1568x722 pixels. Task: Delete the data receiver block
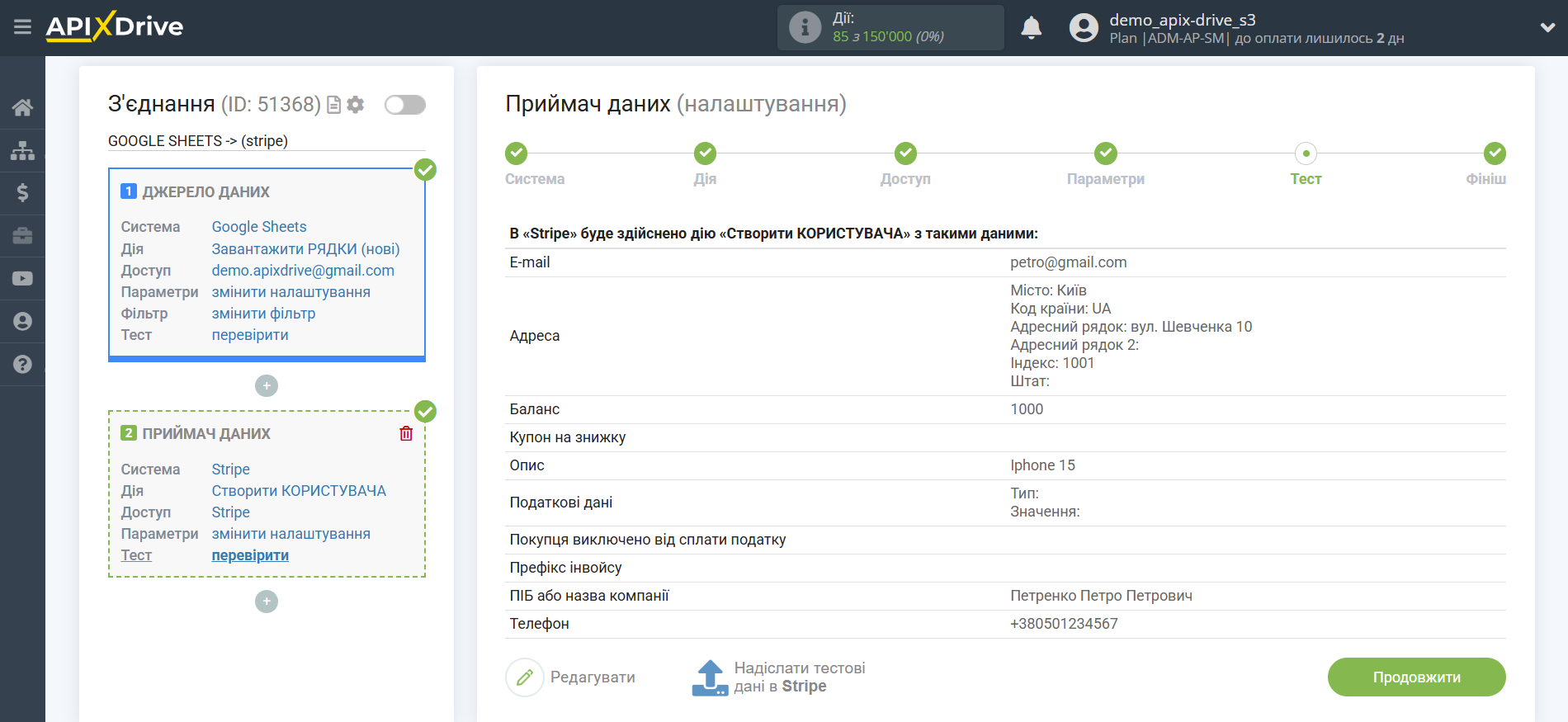(x=406, y=433)
